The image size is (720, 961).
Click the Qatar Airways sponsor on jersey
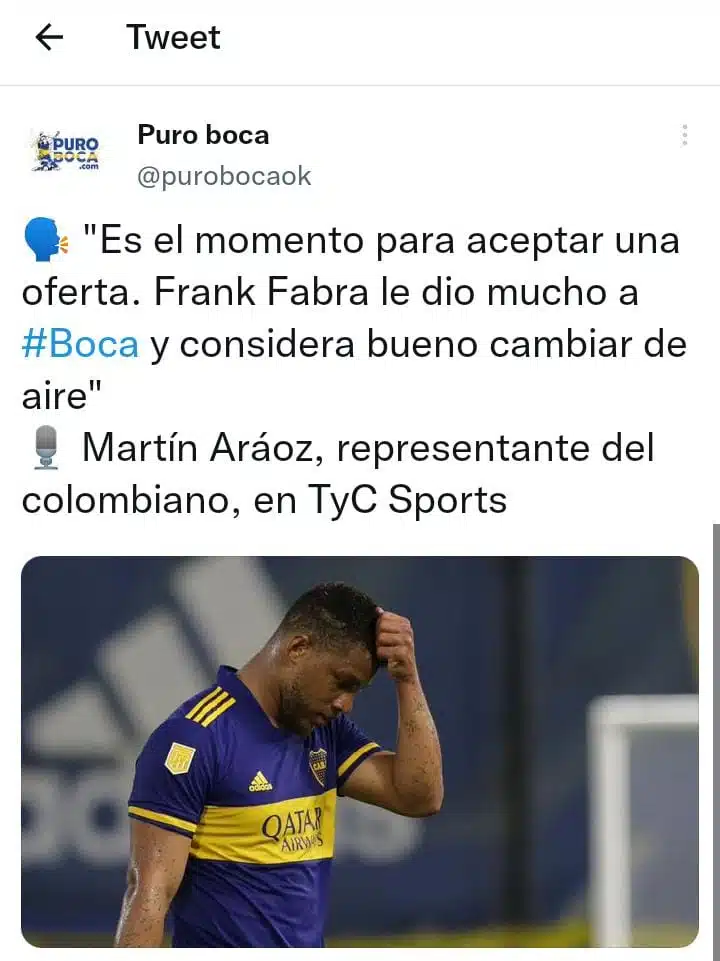tap(292, 828)
